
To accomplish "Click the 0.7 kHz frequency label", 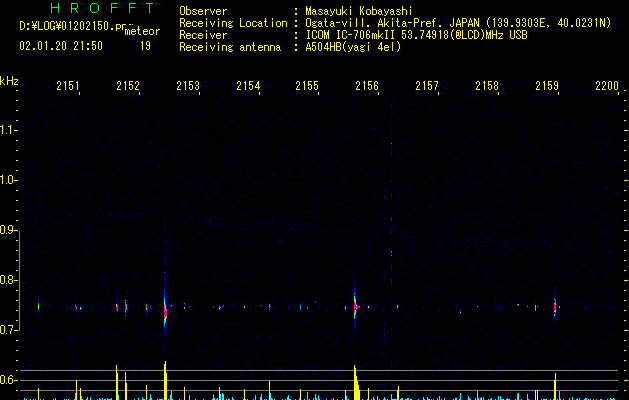I will pos(8,330).
